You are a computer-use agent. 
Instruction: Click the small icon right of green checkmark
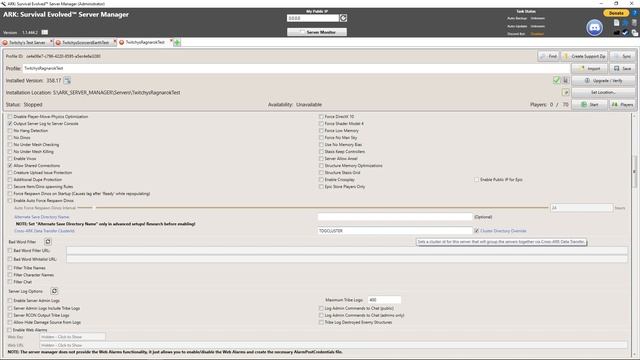click(566, 80)
